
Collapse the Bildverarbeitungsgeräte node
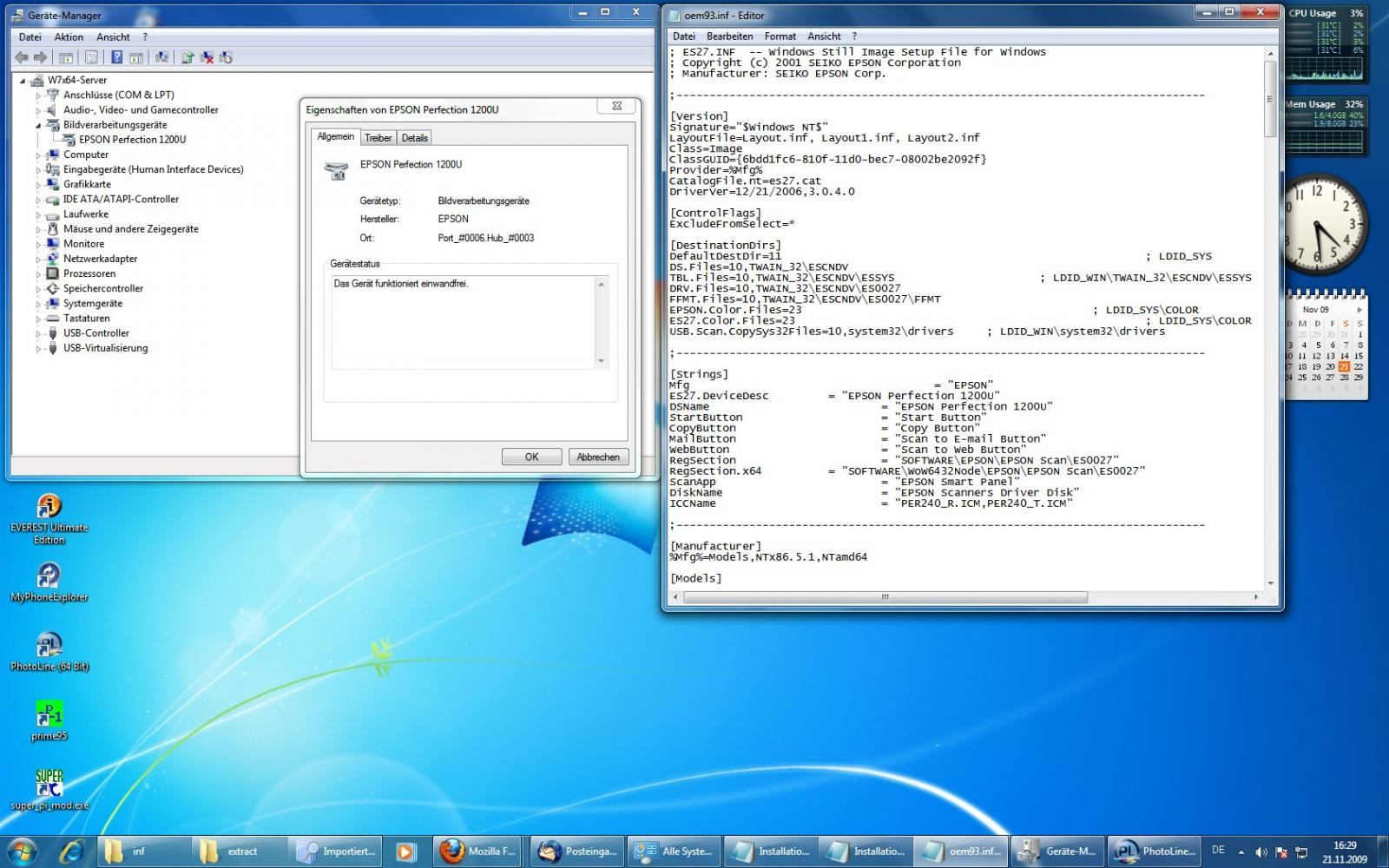point(38,125)
